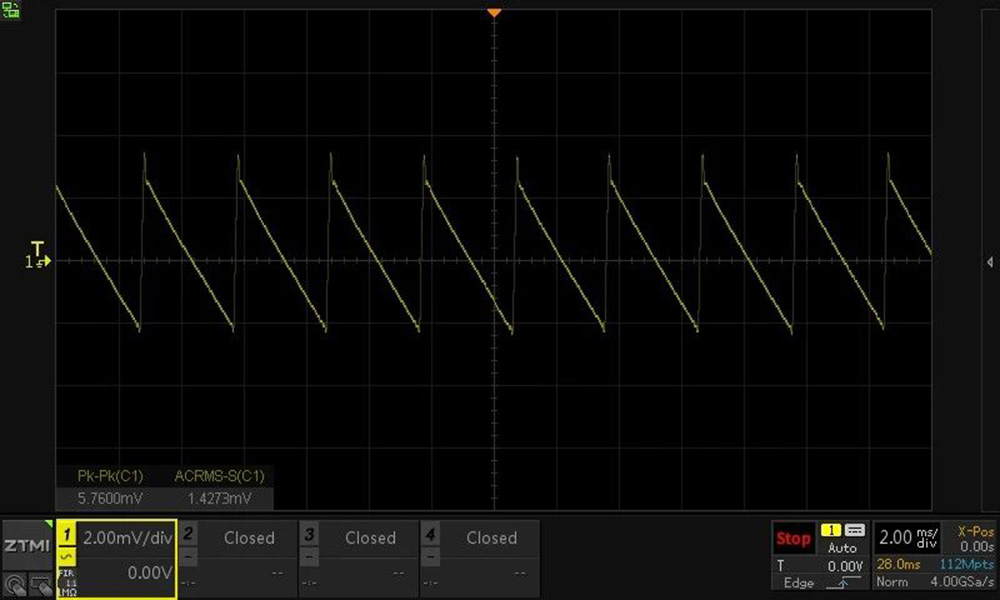Open channel 1 2.00mV/div scale setting

pyautogui.click(x=127, y=538)
